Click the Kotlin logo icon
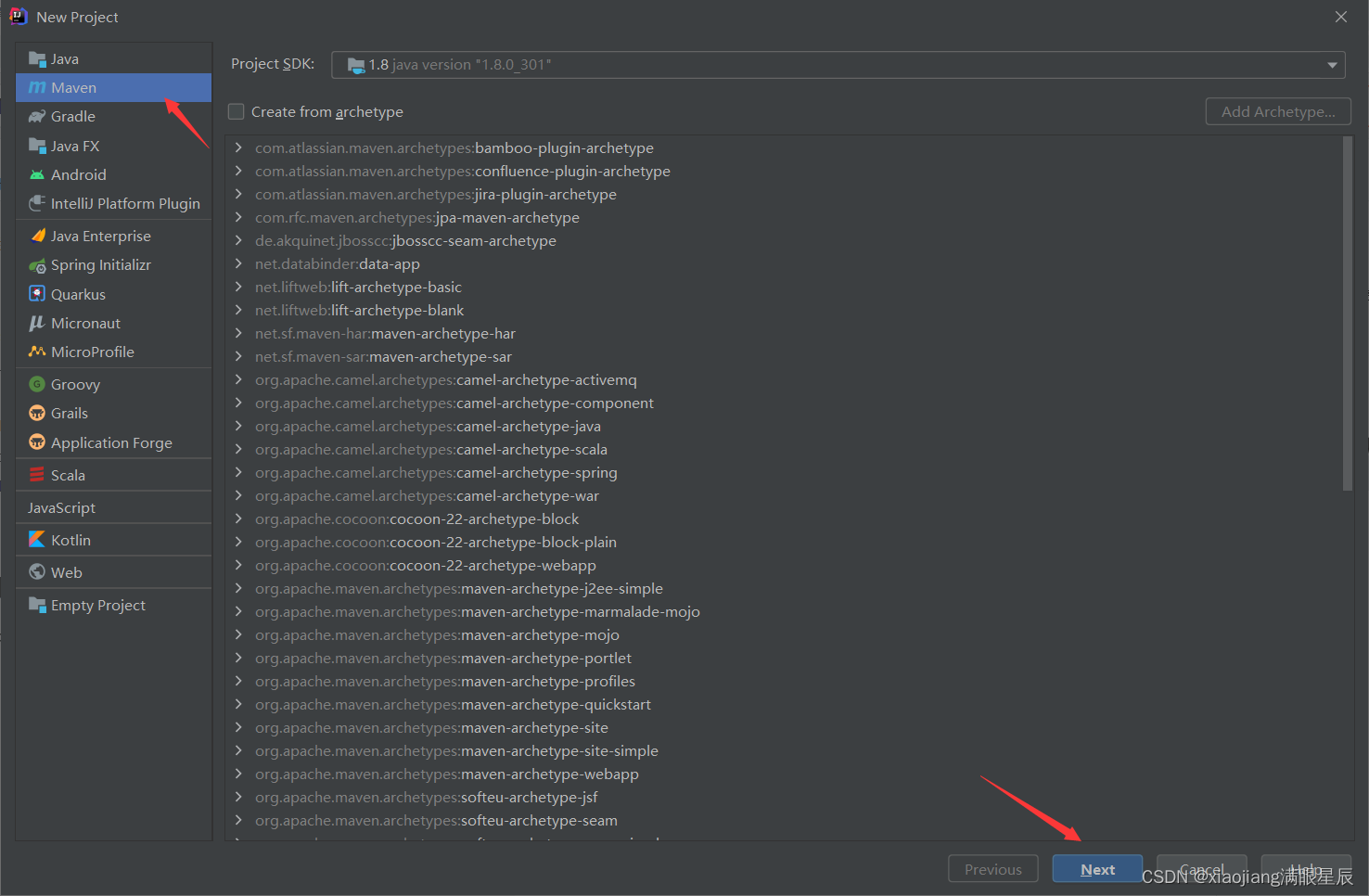The width and height of the screenshot is (1369, 896). coord(37,540)
